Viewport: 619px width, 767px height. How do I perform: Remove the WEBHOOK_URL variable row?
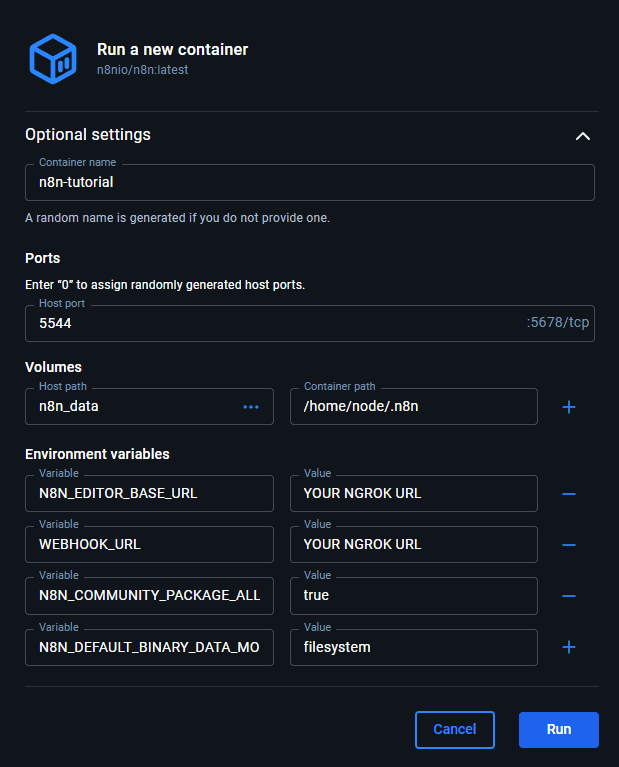coord(569,545)
